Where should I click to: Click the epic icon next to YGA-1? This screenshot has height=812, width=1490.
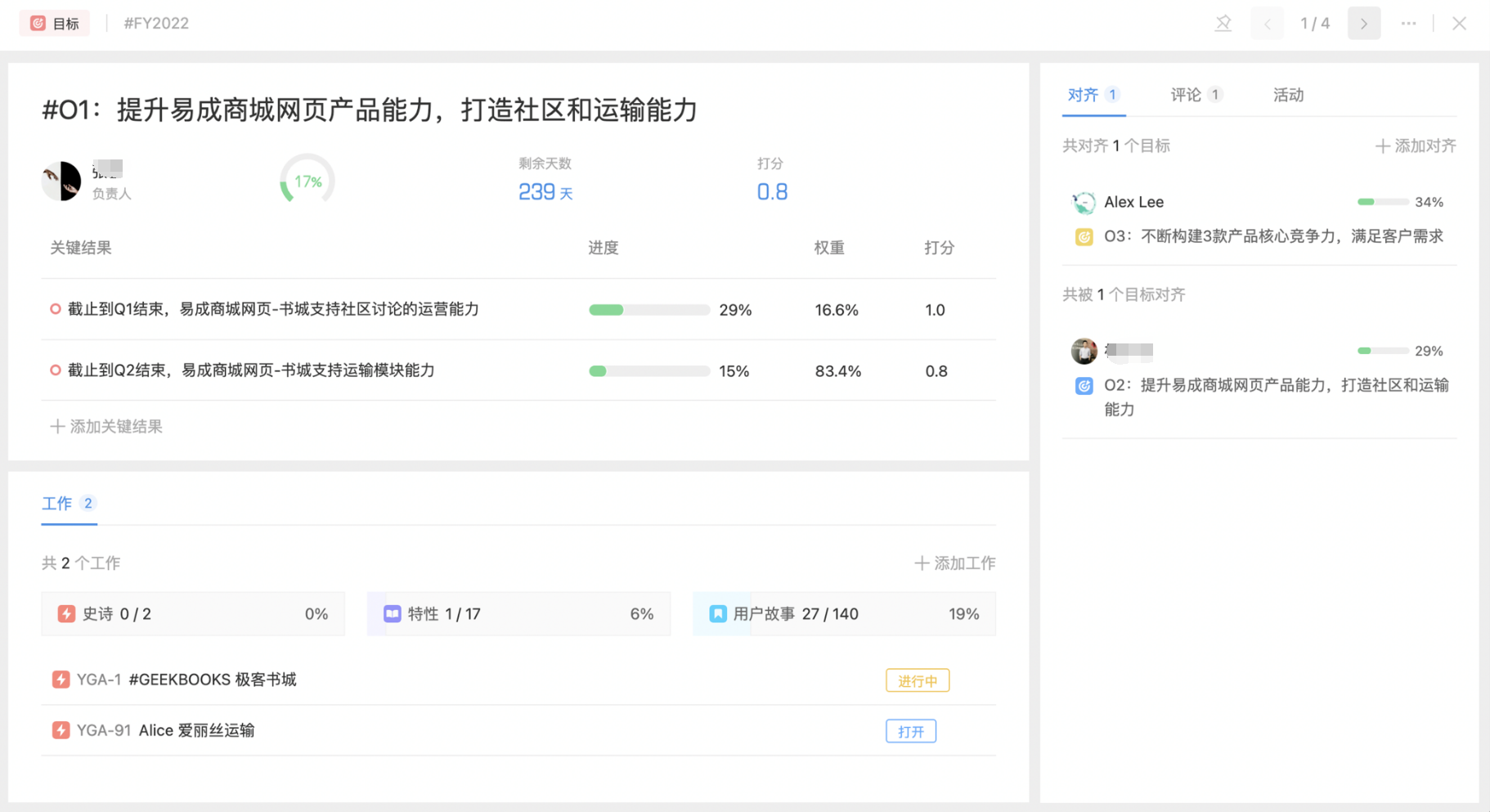[x=61, y=680]
